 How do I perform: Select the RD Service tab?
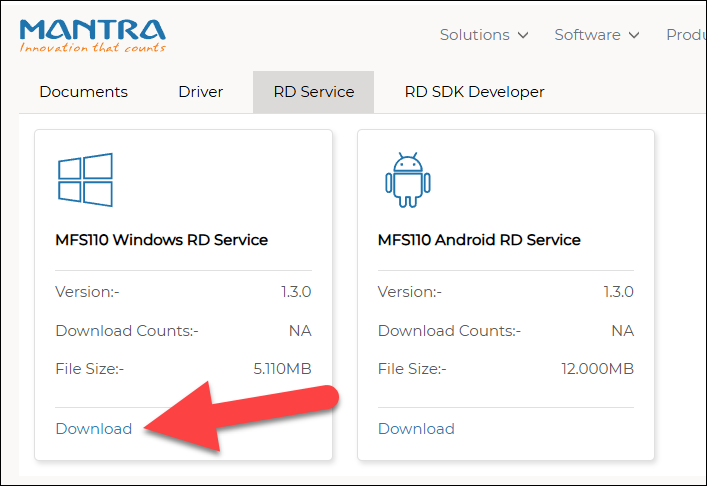click(x=313, y=92)
